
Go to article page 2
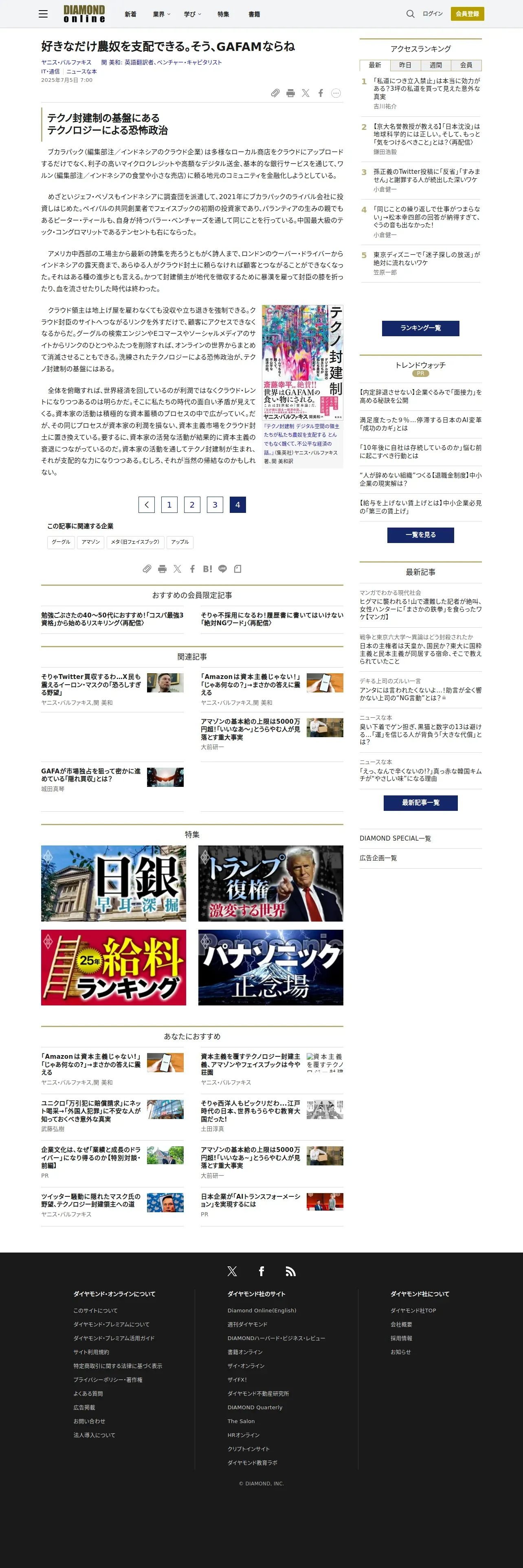(x=192, y=505)
